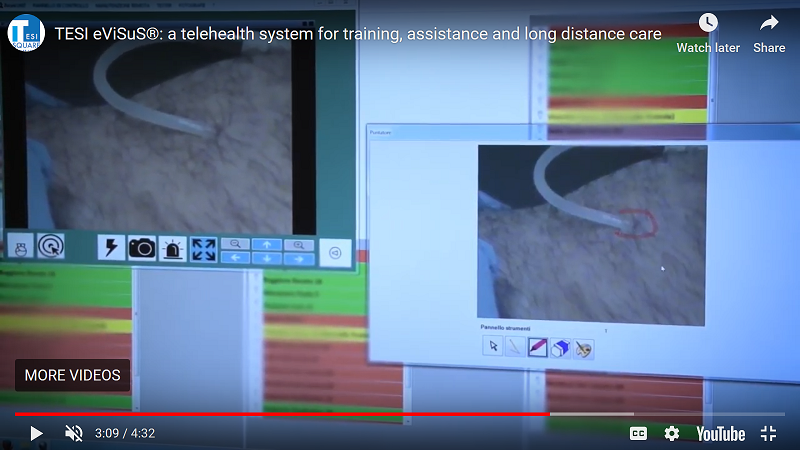Select the pencil drawing tool
Image resolution: width=800 pixels, height=450 pixels.
click(537, 347)
